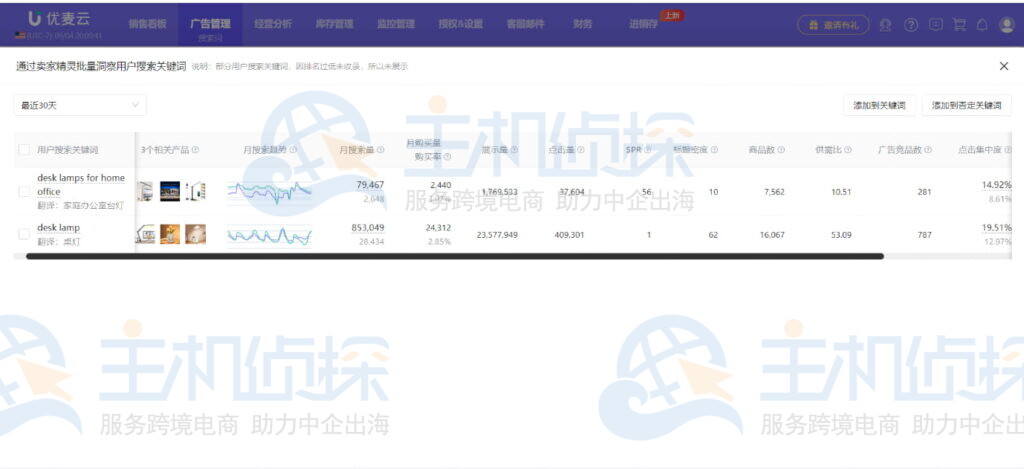Open the notifications bell icon
The image size is (1024, 469).
982,25
